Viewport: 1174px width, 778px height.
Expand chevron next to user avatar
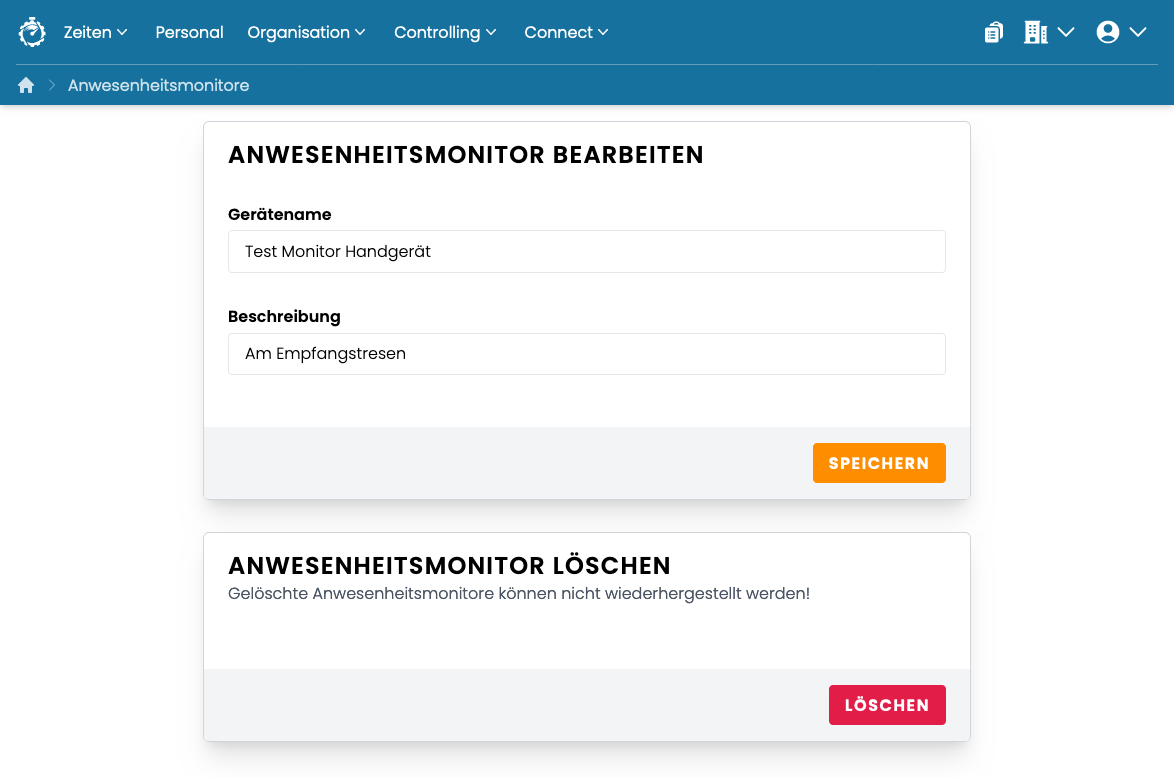tap(1138, 32)
